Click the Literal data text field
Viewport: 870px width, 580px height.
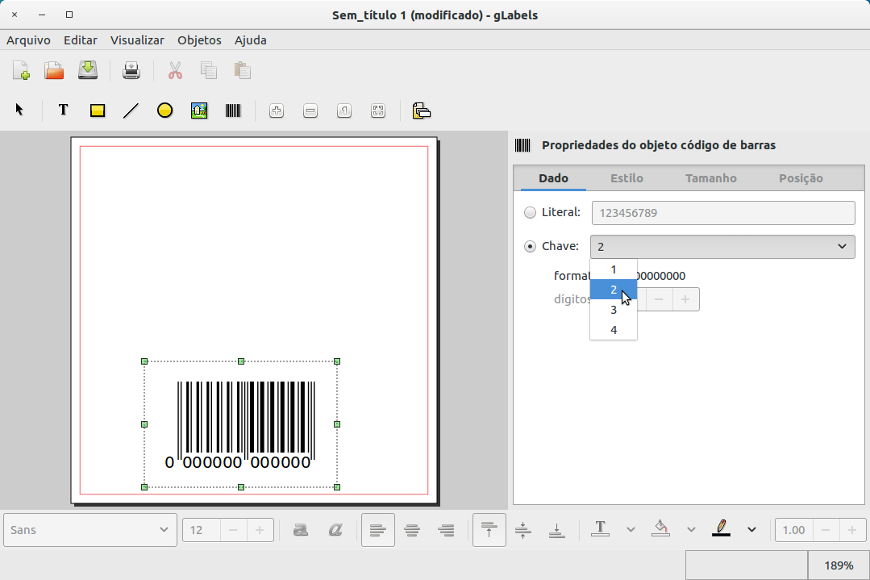coord(724,213)
